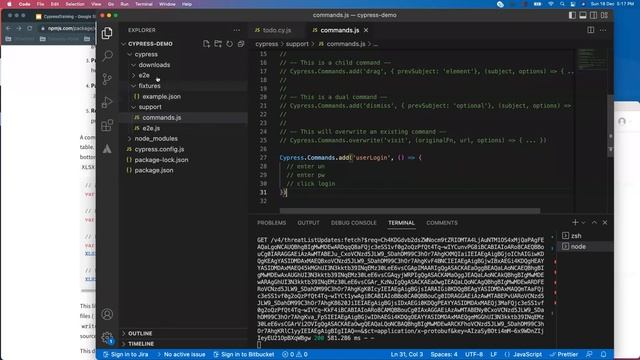Expand the TIMELINE section
Viewport: 640px width, 360px height.
coord(141,344)
